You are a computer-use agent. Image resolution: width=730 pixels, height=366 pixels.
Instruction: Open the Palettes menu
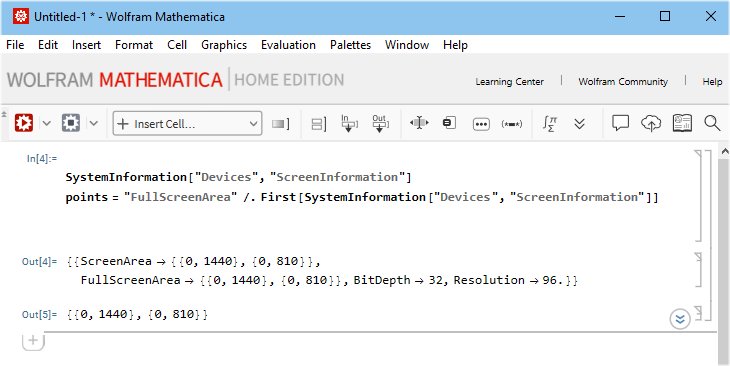(350, 45)
